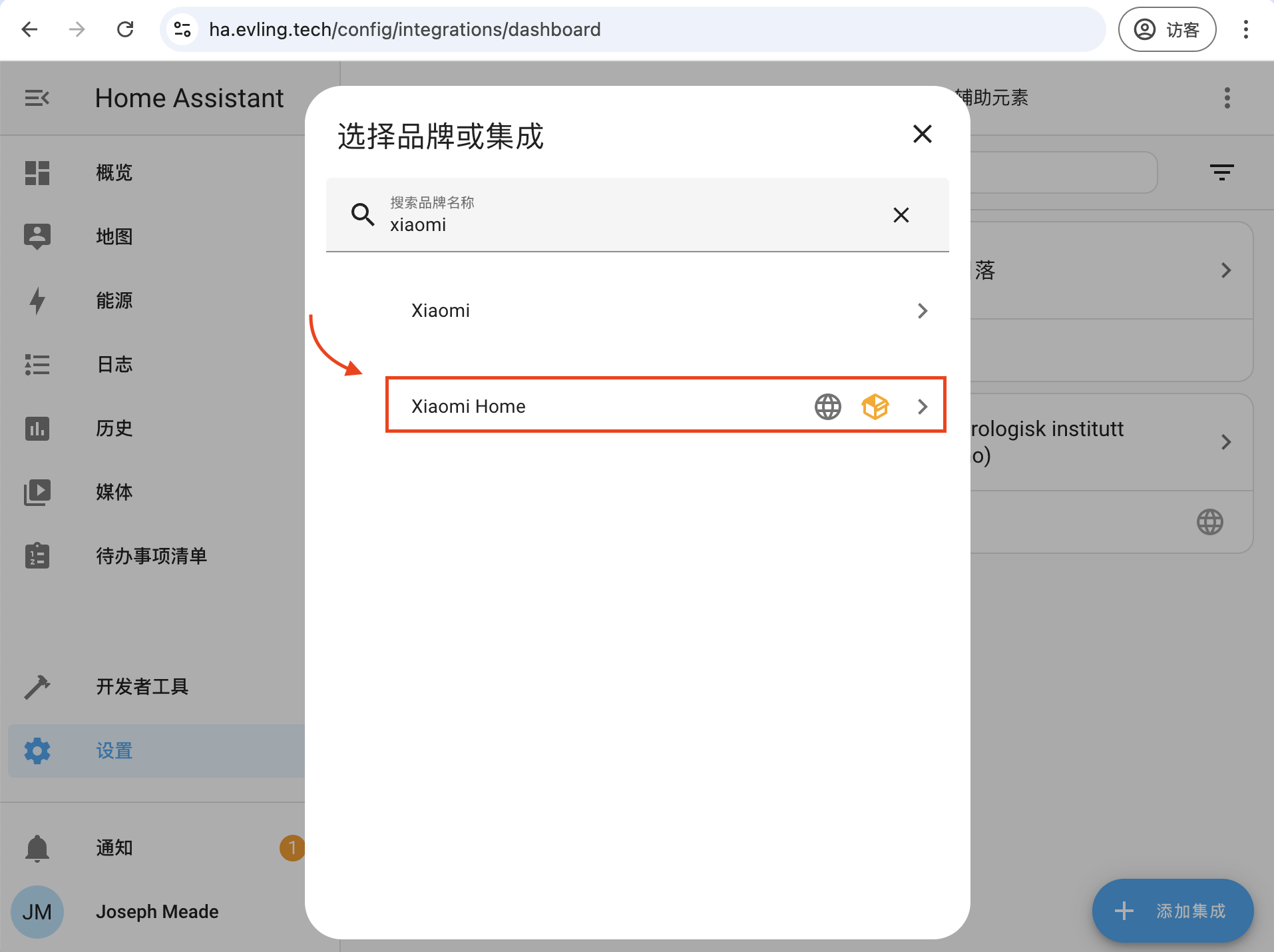The image size is (1274, 952).
Task: Click the notification count badge 1
Action: tap(292, 848)
